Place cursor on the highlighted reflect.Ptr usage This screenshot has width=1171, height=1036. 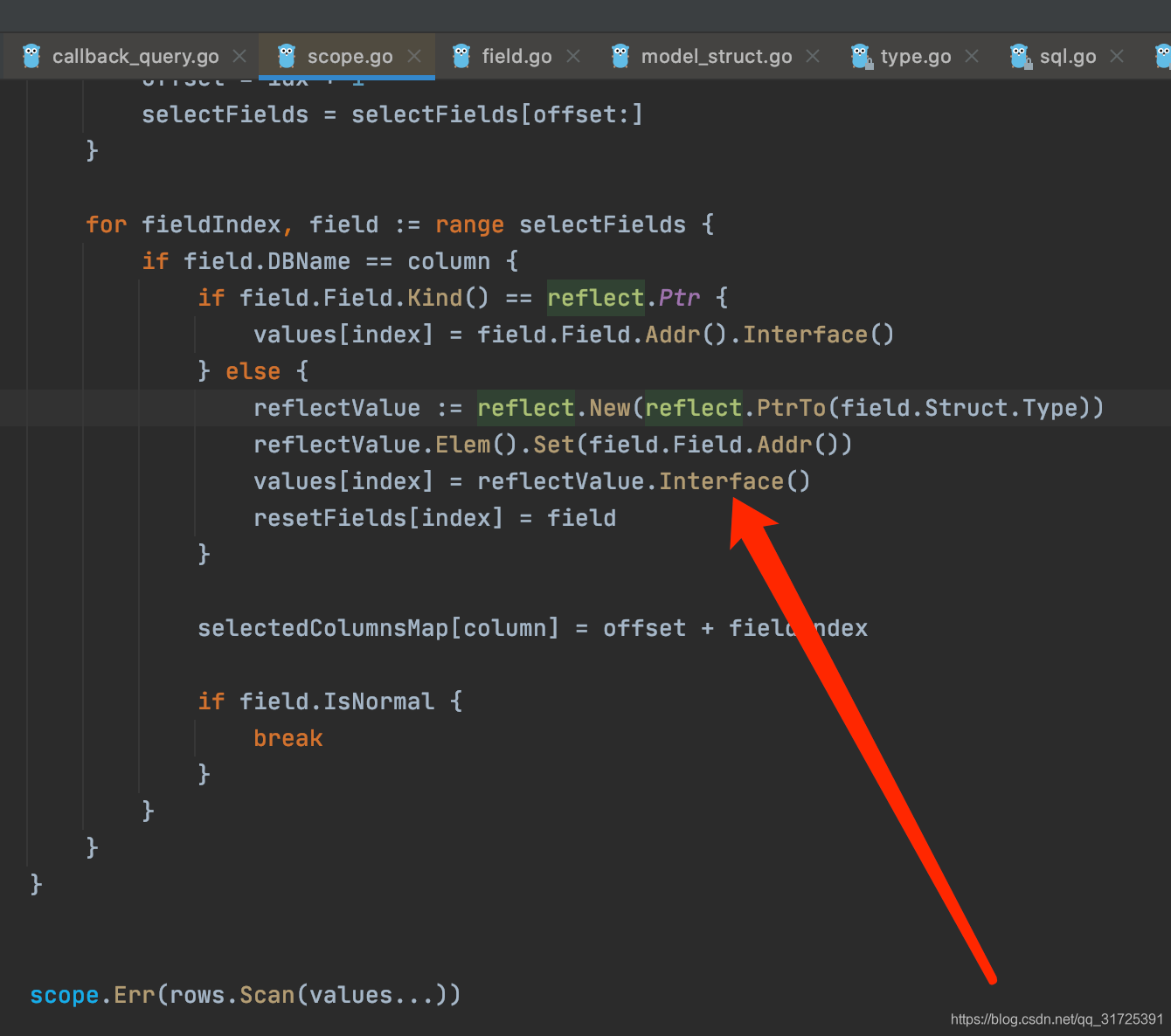(x=596, y=297)
